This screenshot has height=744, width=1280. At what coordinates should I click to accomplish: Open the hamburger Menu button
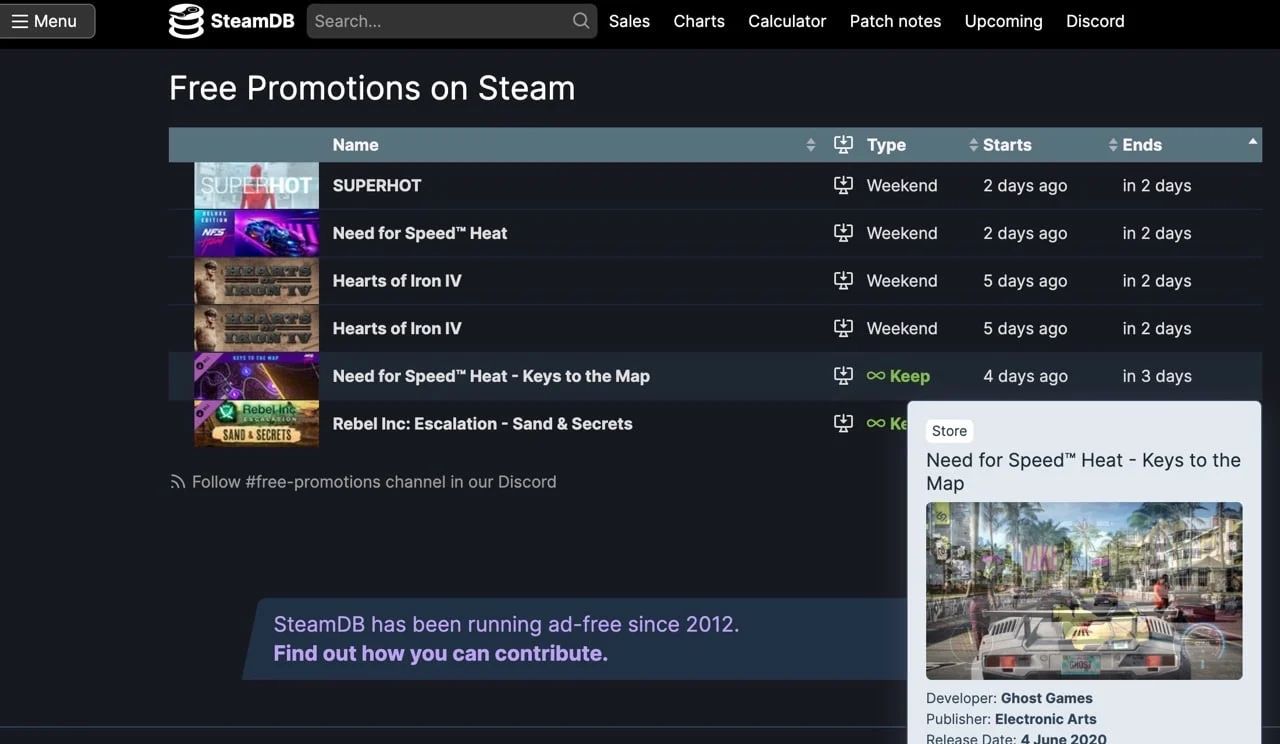tap(47, 21)
